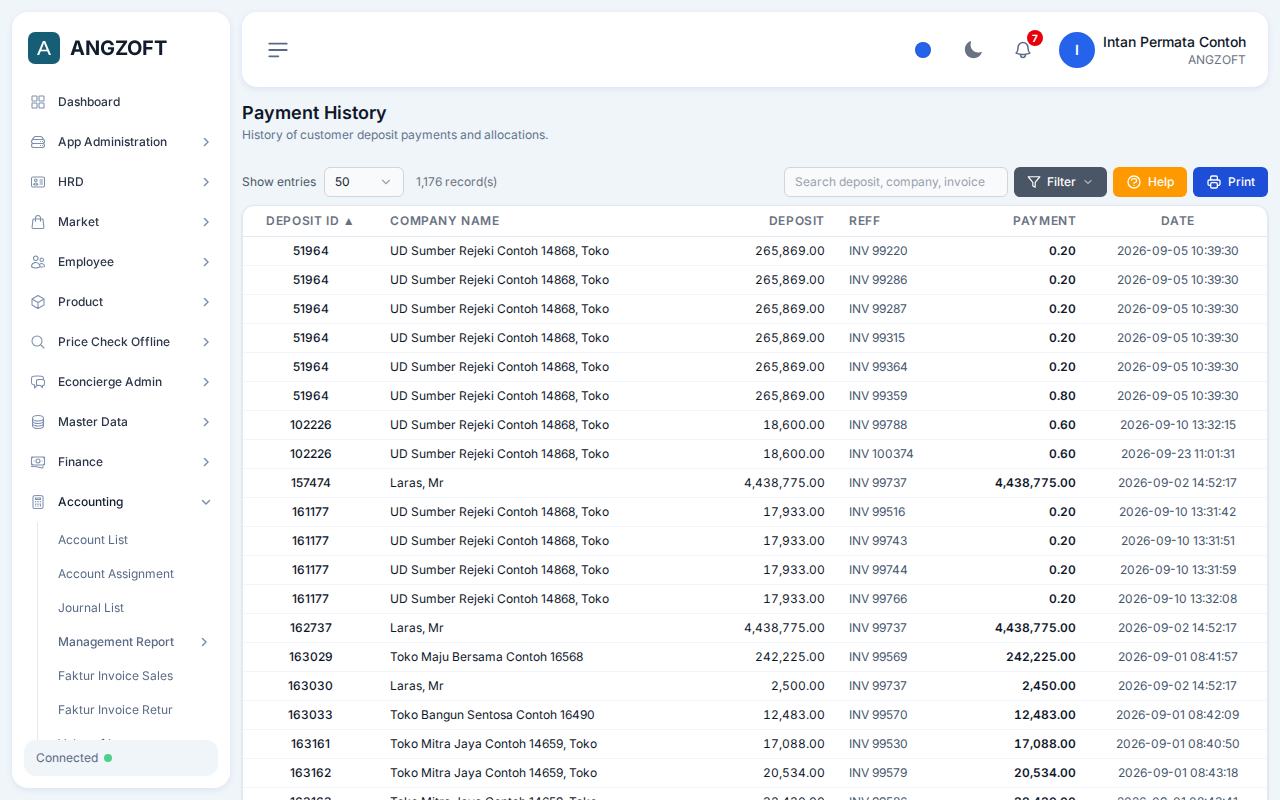Select reference INV 99359

(878, 396)
